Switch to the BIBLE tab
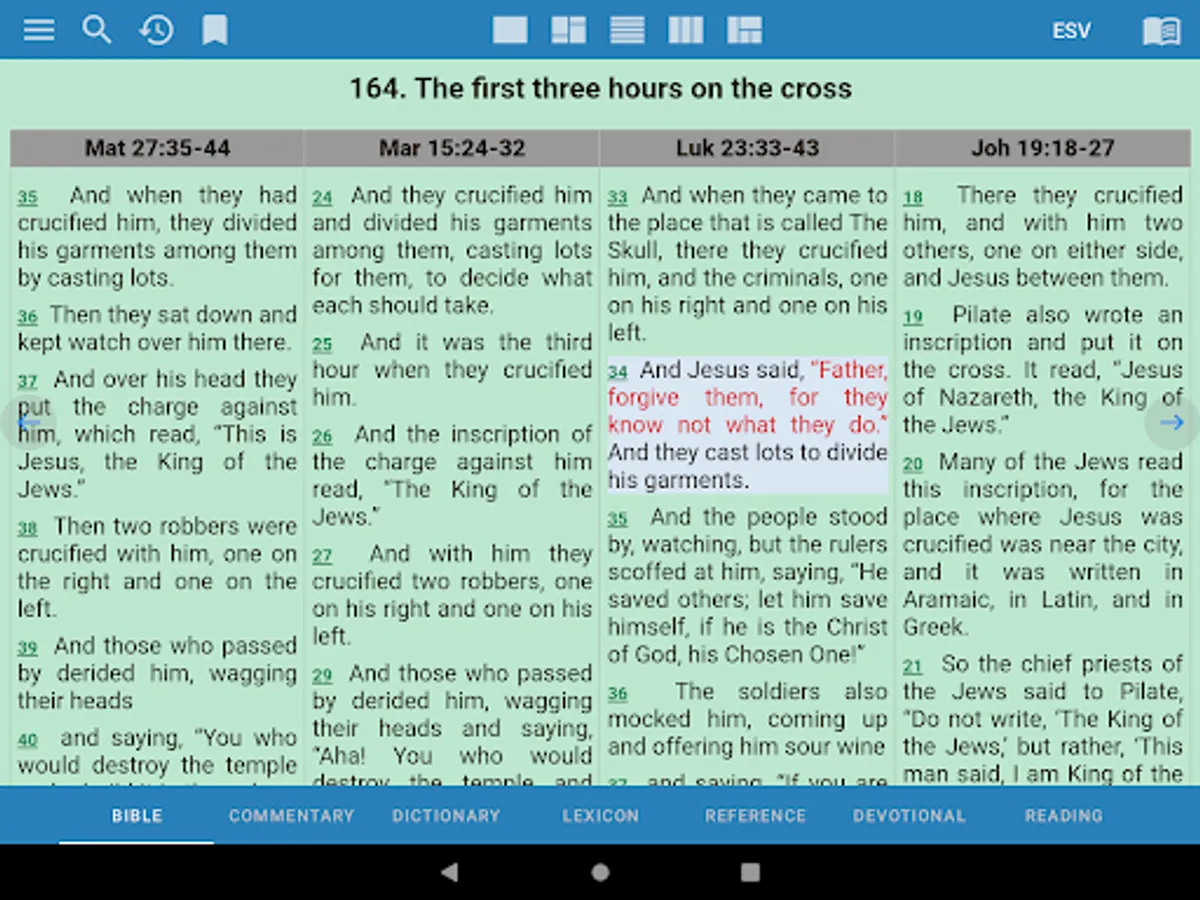This screenshot has height=900, width=1200. pos(137,816)
